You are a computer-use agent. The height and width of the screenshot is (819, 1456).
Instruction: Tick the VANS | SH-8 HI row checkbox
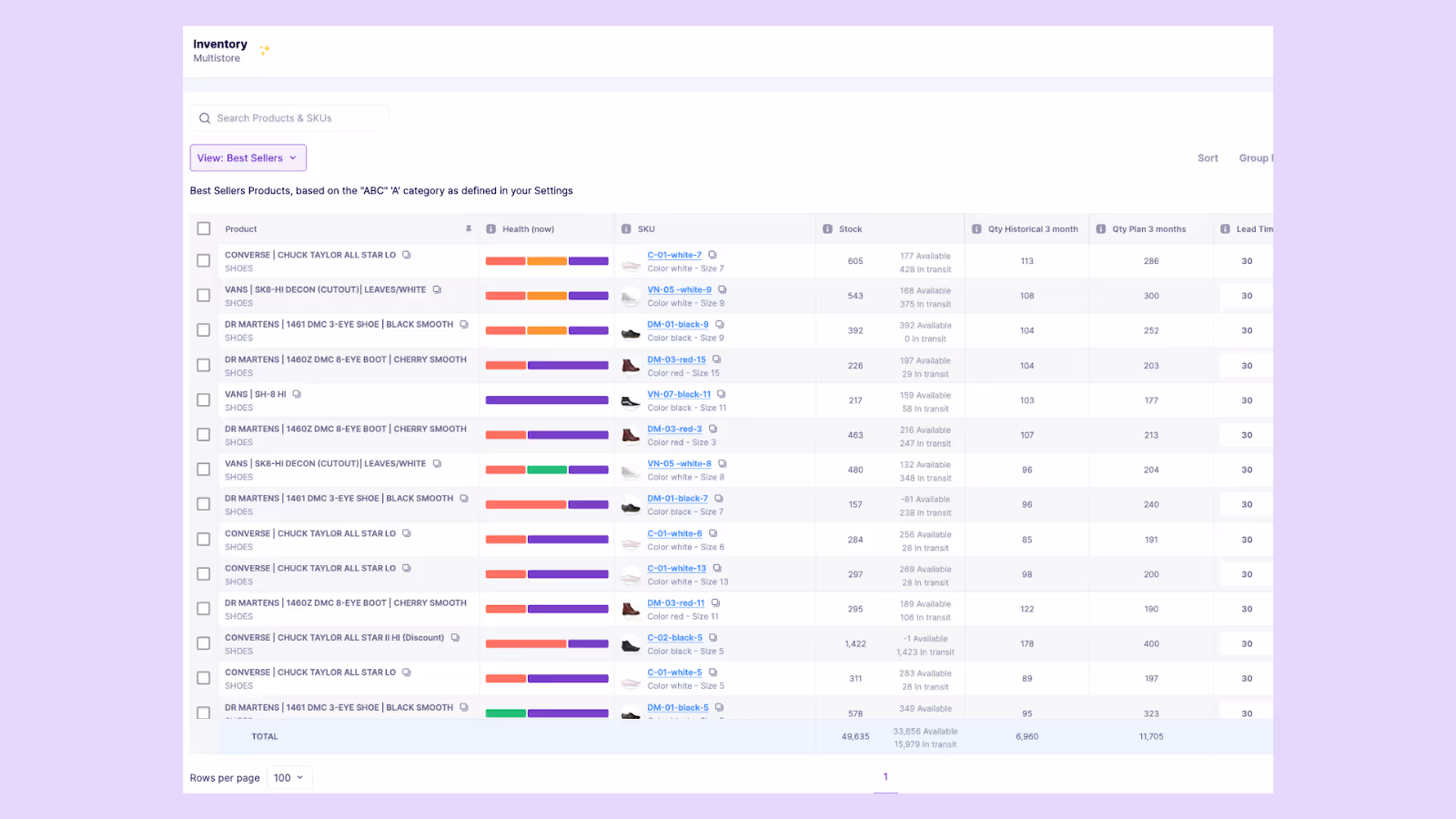tap(204, 399)
